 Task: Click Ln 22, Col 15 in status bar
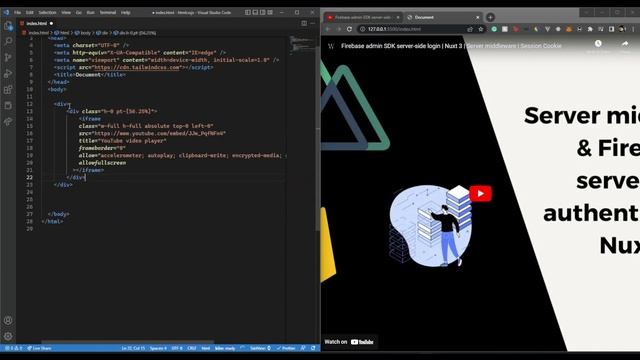tap(133, 348)
